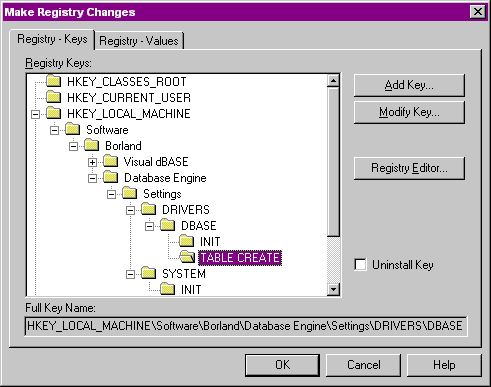Click the Modify Key button
491x387 pixels.
click(x=409, y=112)
